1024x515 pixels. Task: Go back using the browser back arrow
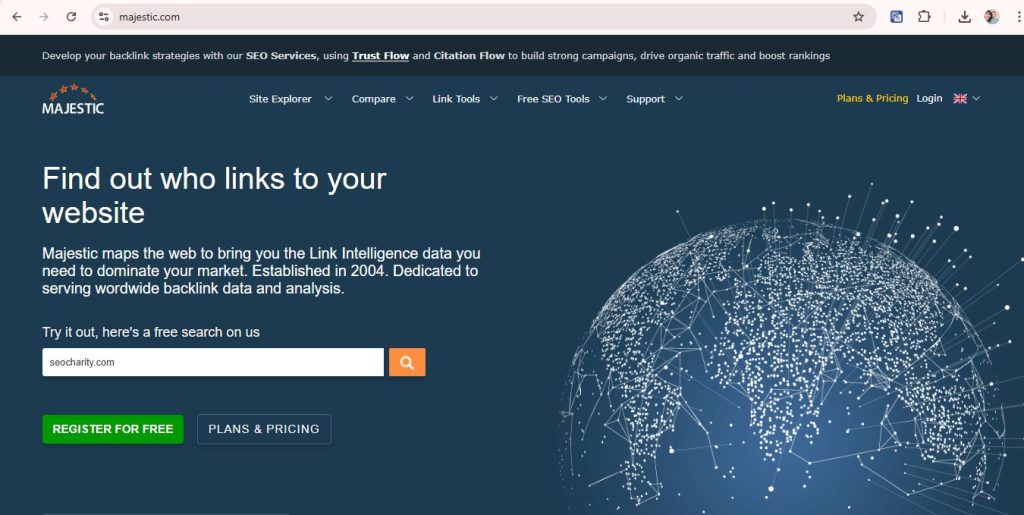(17, 17)
